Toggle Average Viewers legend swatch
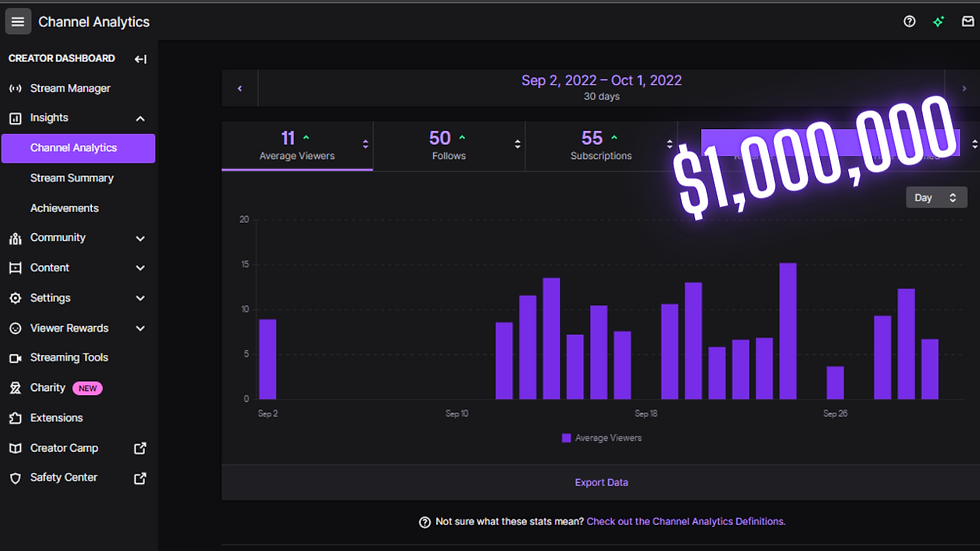Image resolution: width=980 pixels, height=551 pixels. (566, 438)
